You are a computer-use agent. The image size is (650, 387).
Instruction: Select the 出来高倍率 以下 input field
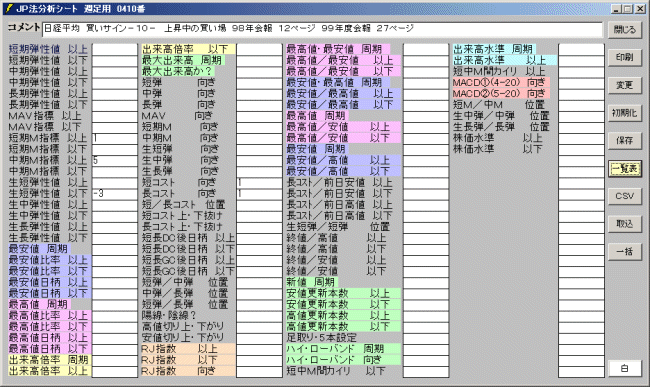point(260,49)
